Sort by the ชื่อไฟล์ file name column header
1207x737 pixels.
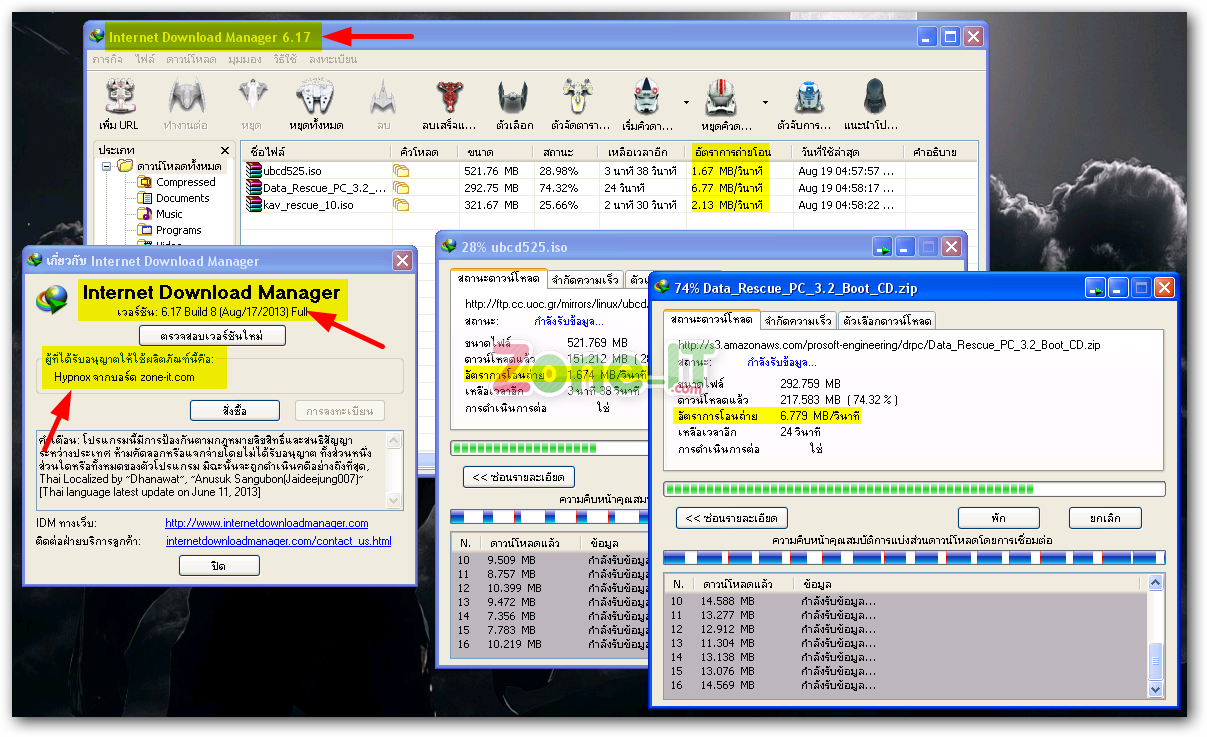[316, 152]
